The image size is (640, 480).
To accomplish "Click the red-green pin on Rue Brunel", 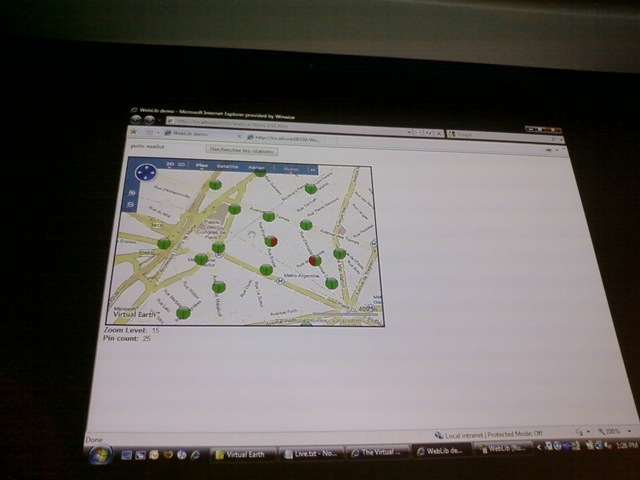I will pos(271,241).
